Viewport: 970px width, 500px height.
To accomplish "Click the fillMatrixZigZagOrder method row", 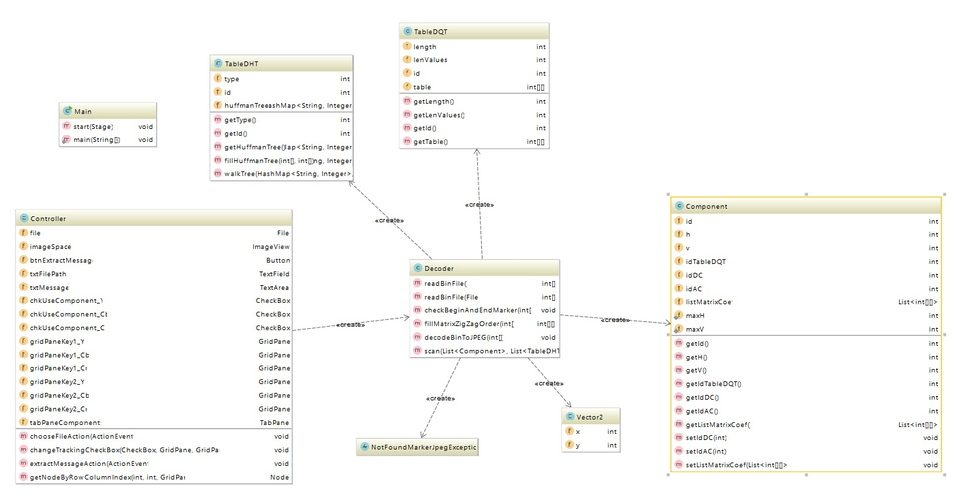I will [485, 324].
